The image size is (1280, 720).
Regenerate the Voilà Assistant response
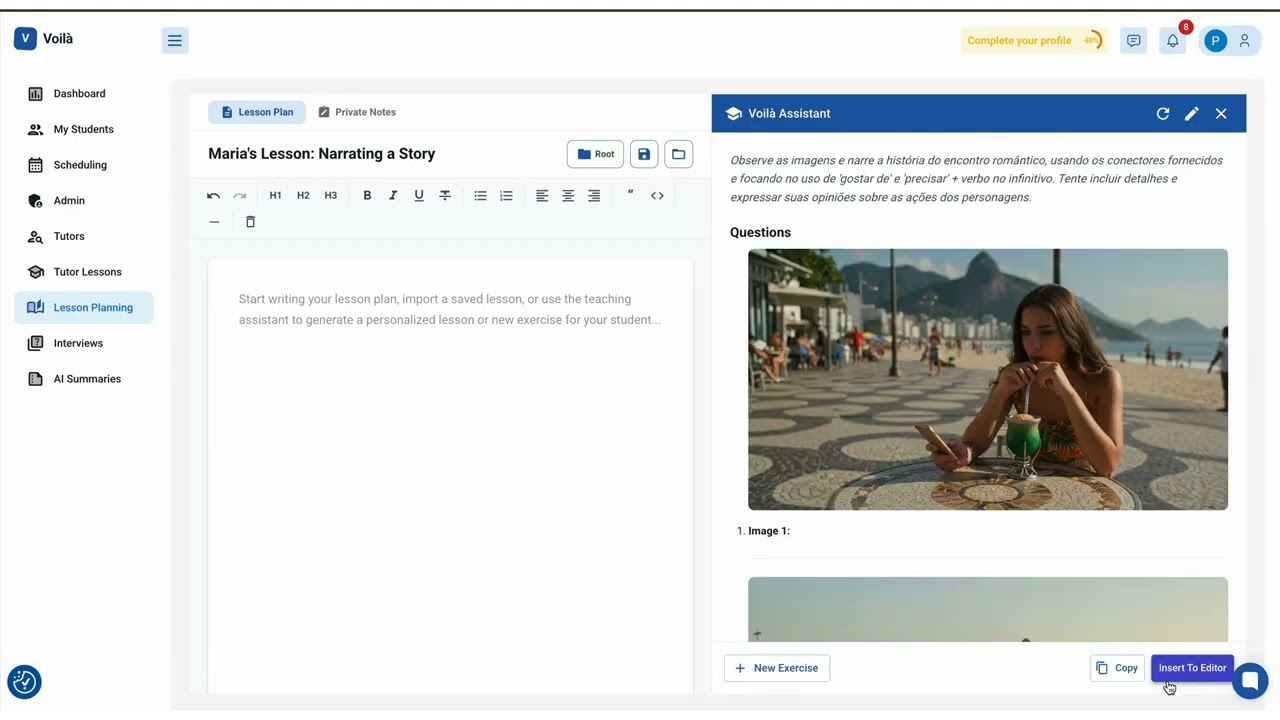1163,114
